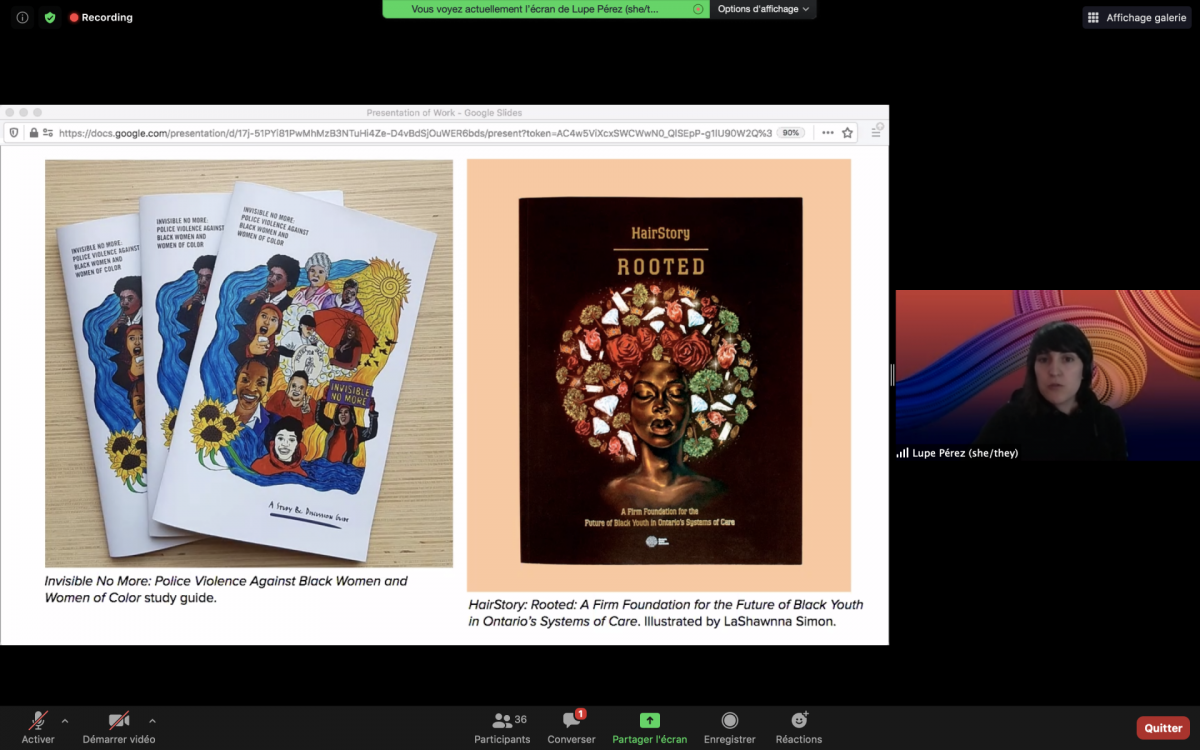Click the Presentation of Work browser window title
Screen dimensions: 1200x750
click(444, 113)
